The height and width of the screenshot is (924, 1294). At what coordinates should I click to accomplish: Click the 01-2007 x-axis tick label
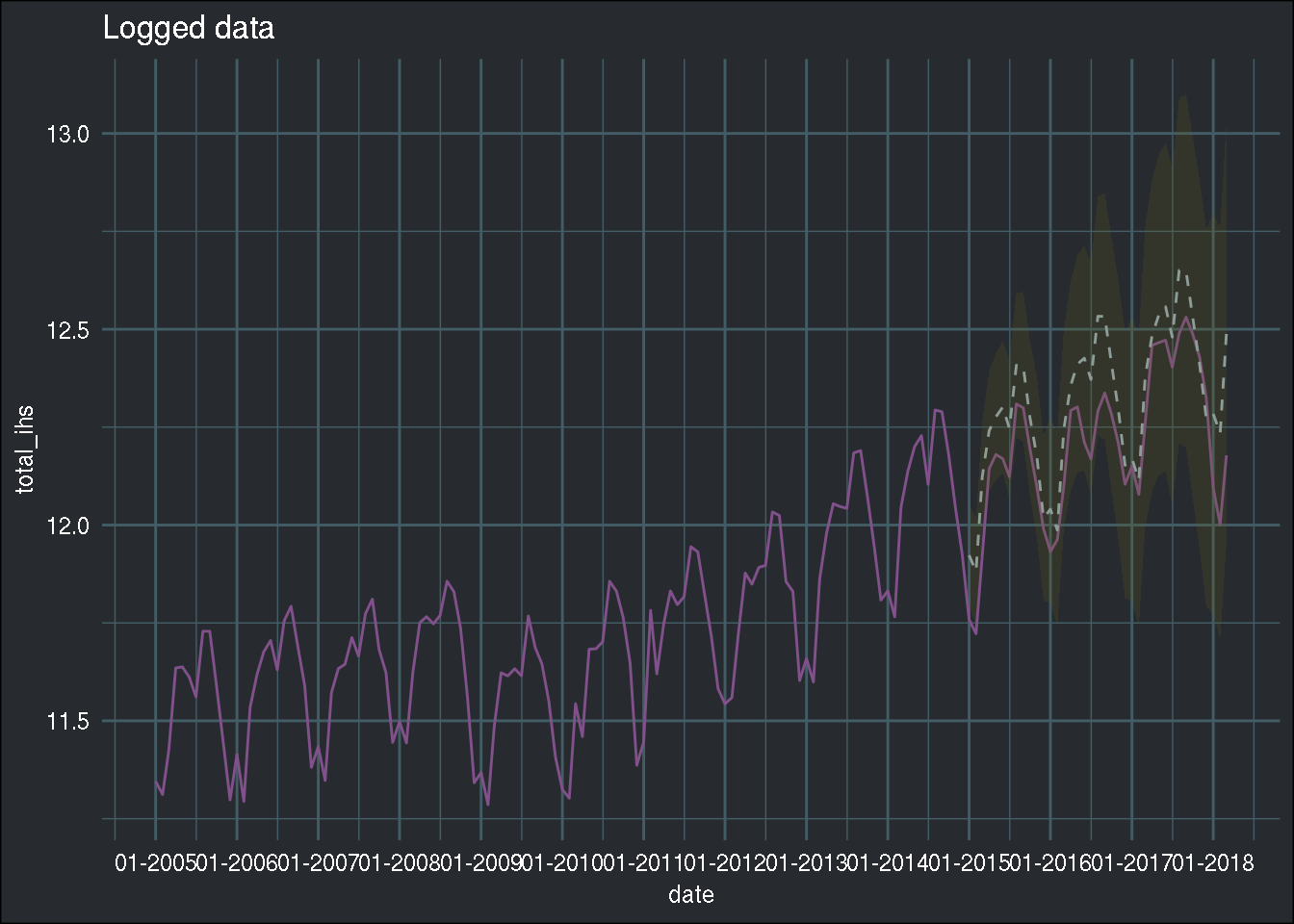(318, 863)
